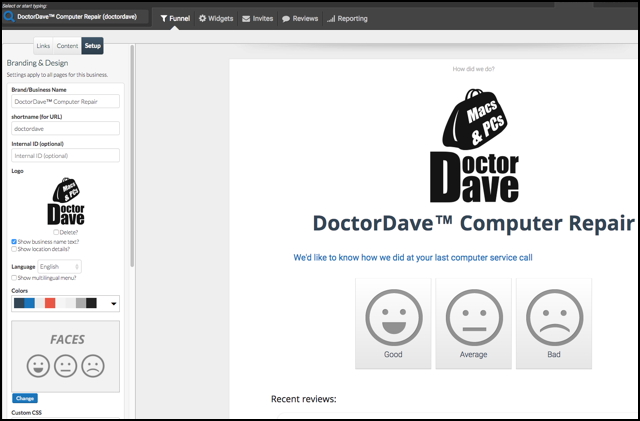Open the business selector DoctorDave dropdown
This screenshot has height=421, width=640.
pos(77,17)
